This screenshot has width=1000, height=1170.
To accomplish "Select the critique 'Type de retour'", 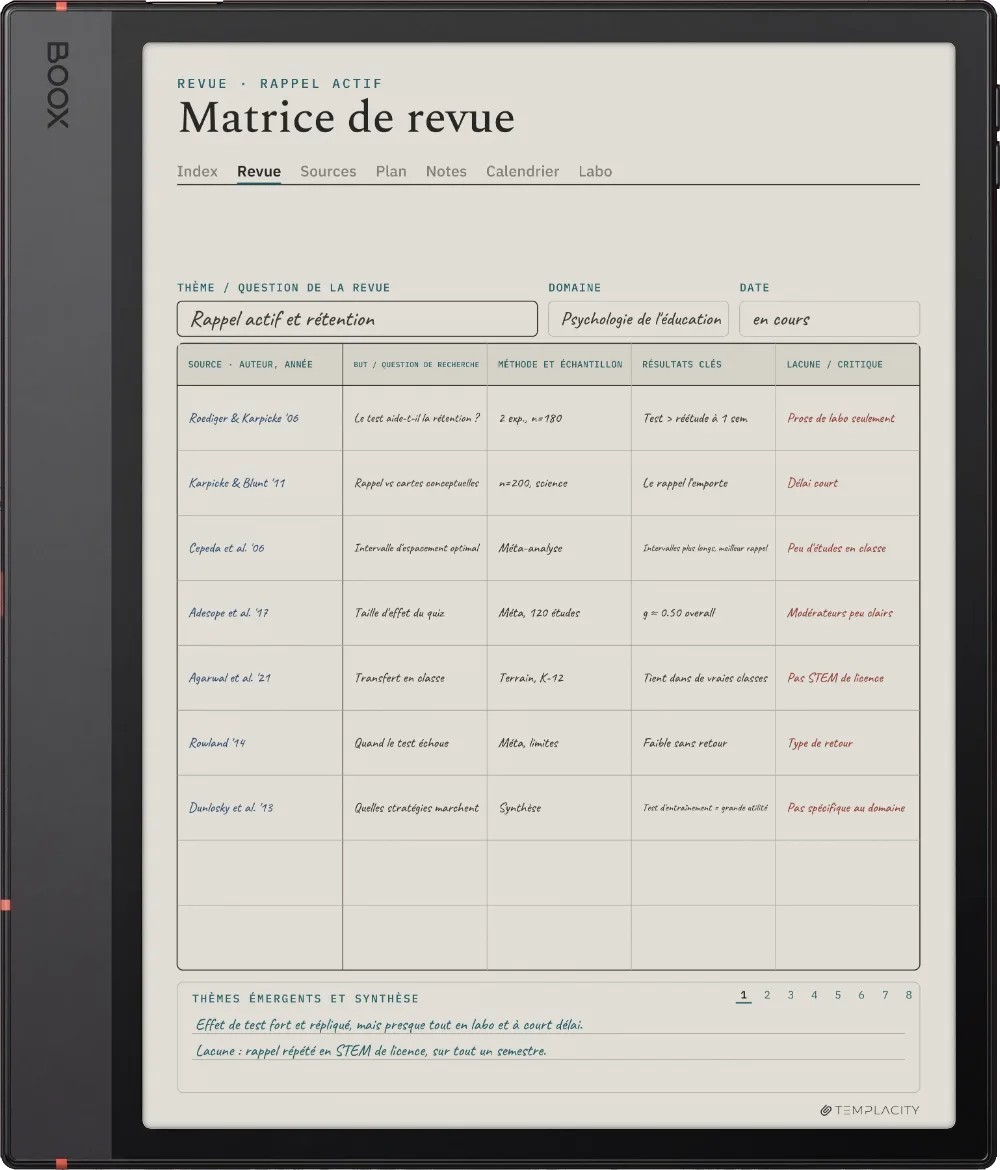I will coord(847,742).
